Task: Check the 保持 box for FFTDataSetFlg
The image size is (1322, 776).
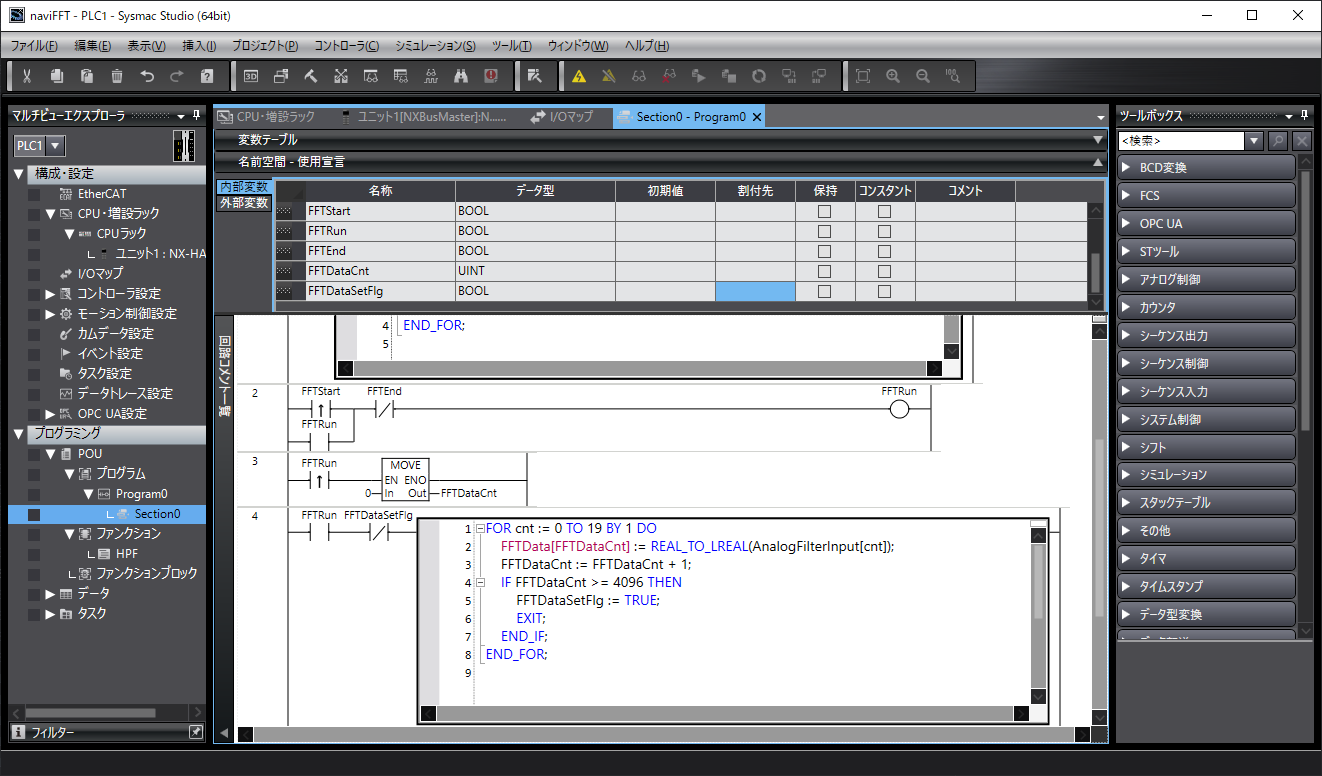Action: pos(824,291)
